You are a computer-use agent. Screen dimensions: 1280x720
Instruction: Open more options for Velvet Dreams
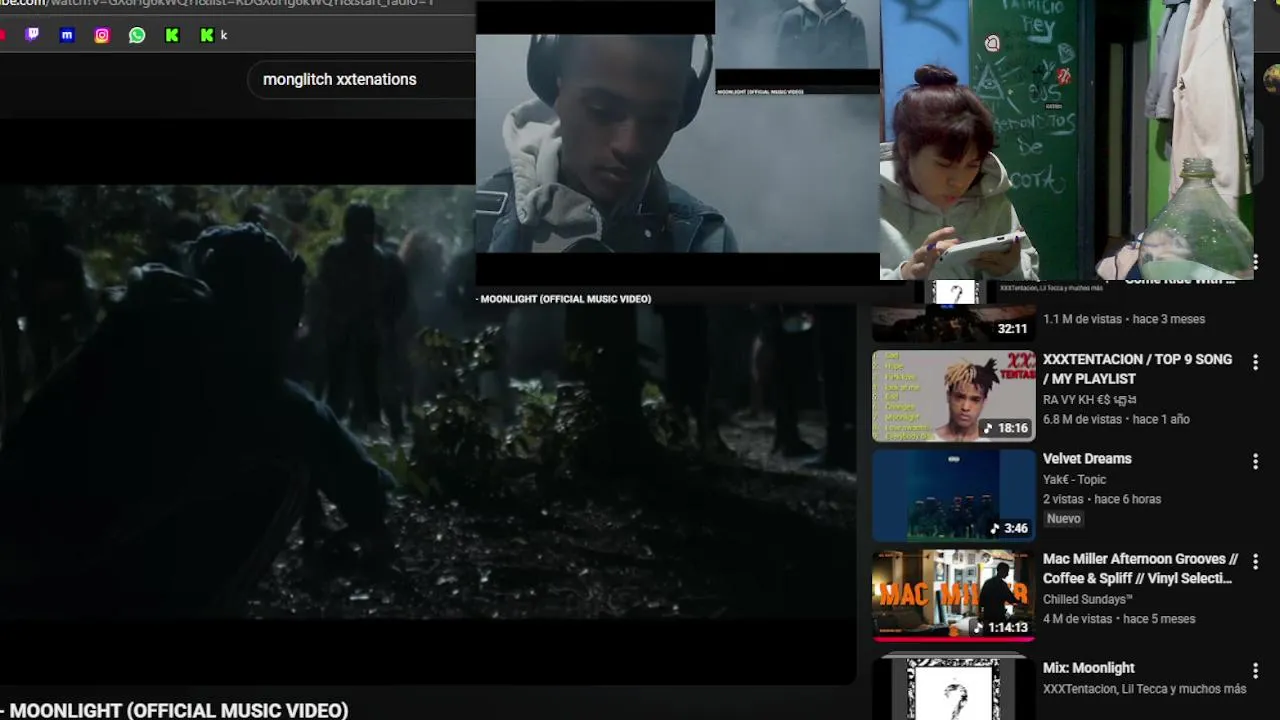point(1255,462)
